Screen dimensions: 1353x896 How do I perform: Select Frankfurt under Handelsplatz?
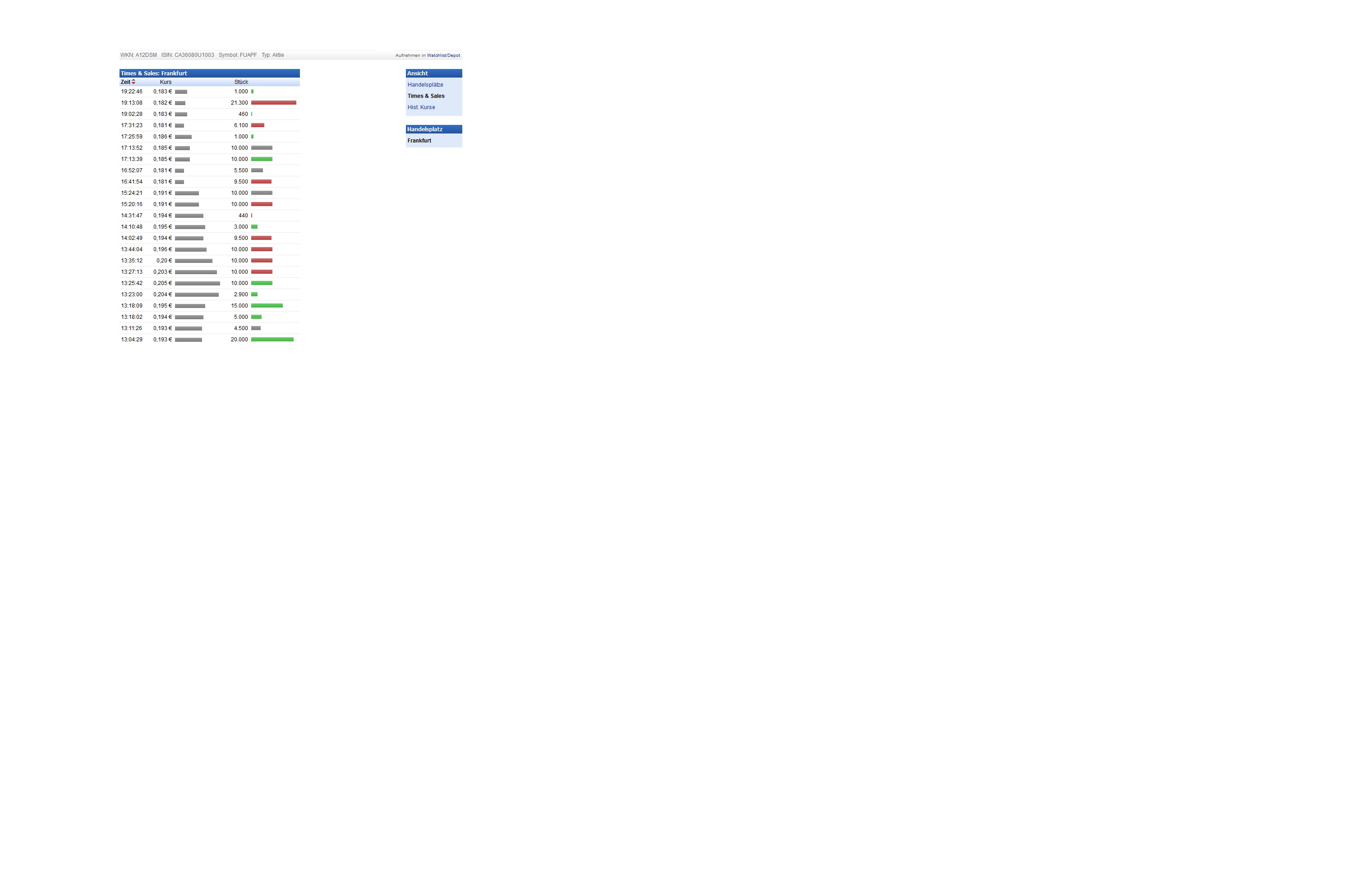[419, 141]
